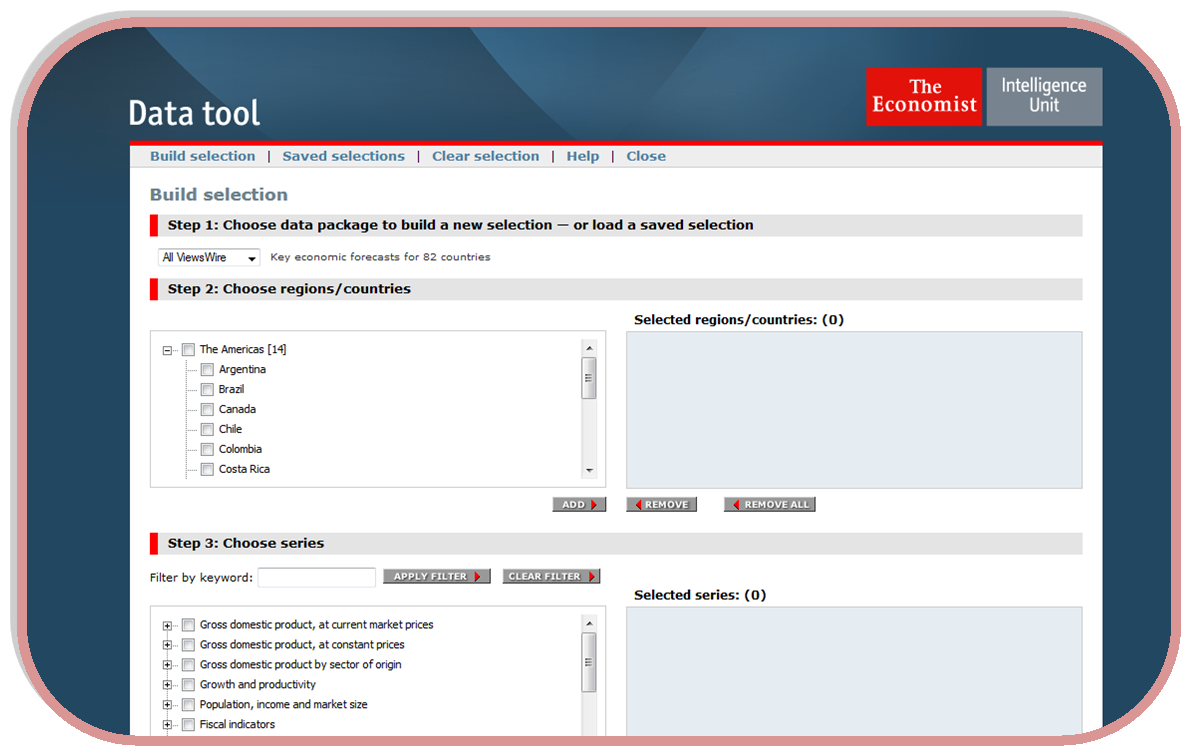Click the Filter by keyword text field
1186x751 pixels.
tap(316, 578)
